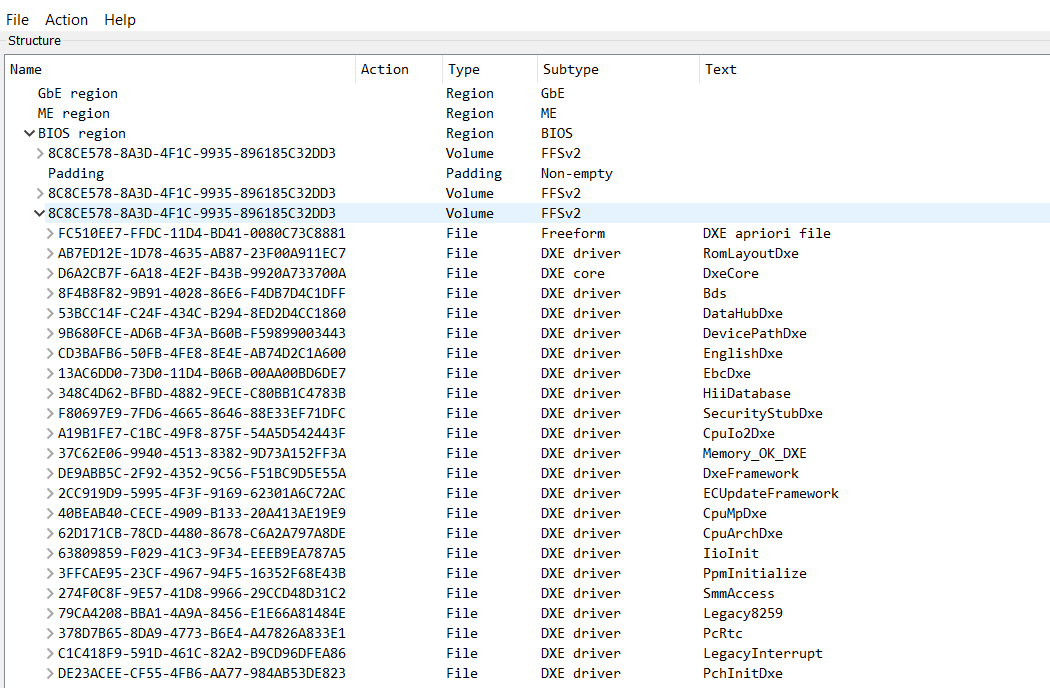Click the GbE subtype cell
This screenshot has height=688, width=1050.
[x=552, y=93]
